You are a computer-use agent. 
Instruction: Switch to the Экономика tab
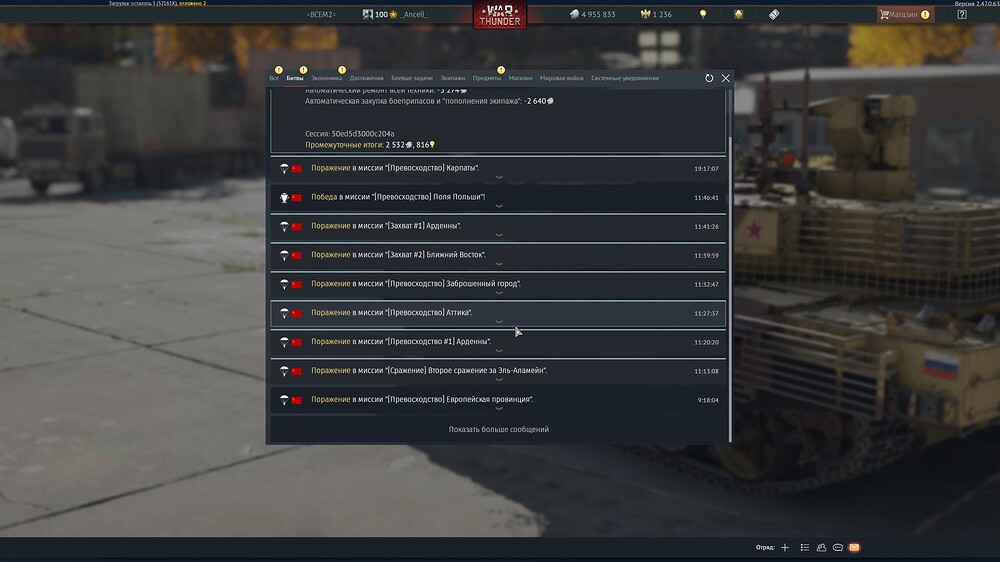pos(327,78)
